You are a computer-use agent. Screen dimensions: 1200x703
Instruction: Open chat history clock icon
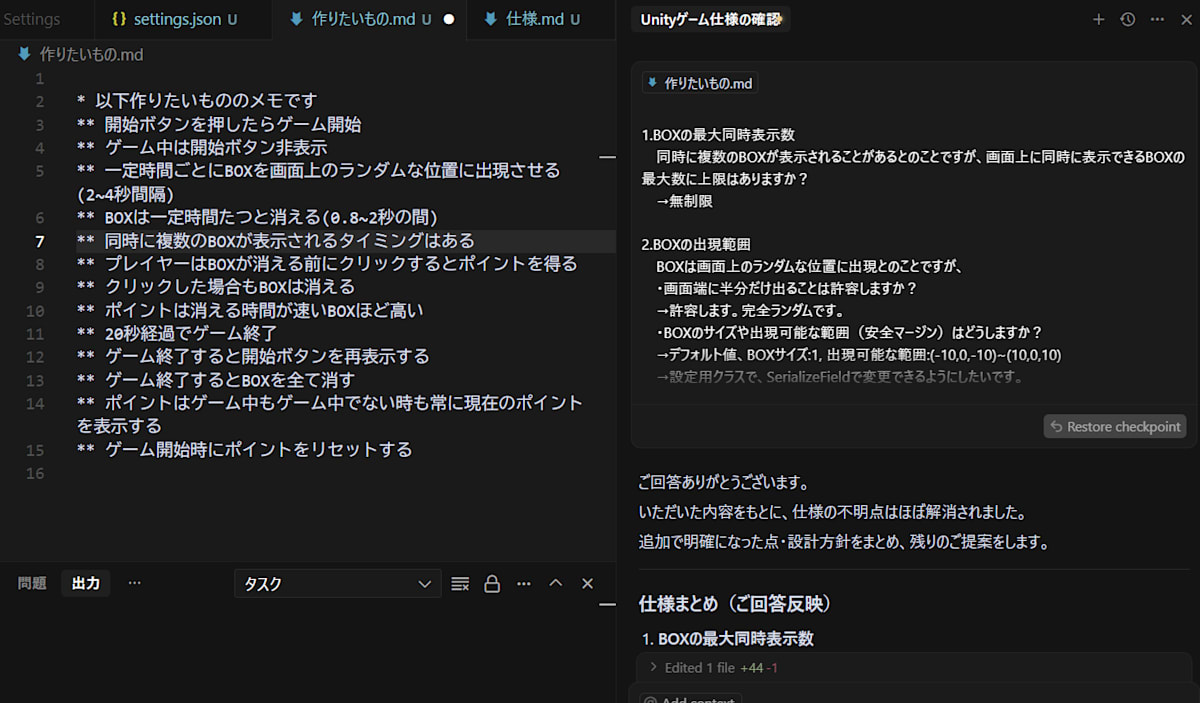[1128, 19]
